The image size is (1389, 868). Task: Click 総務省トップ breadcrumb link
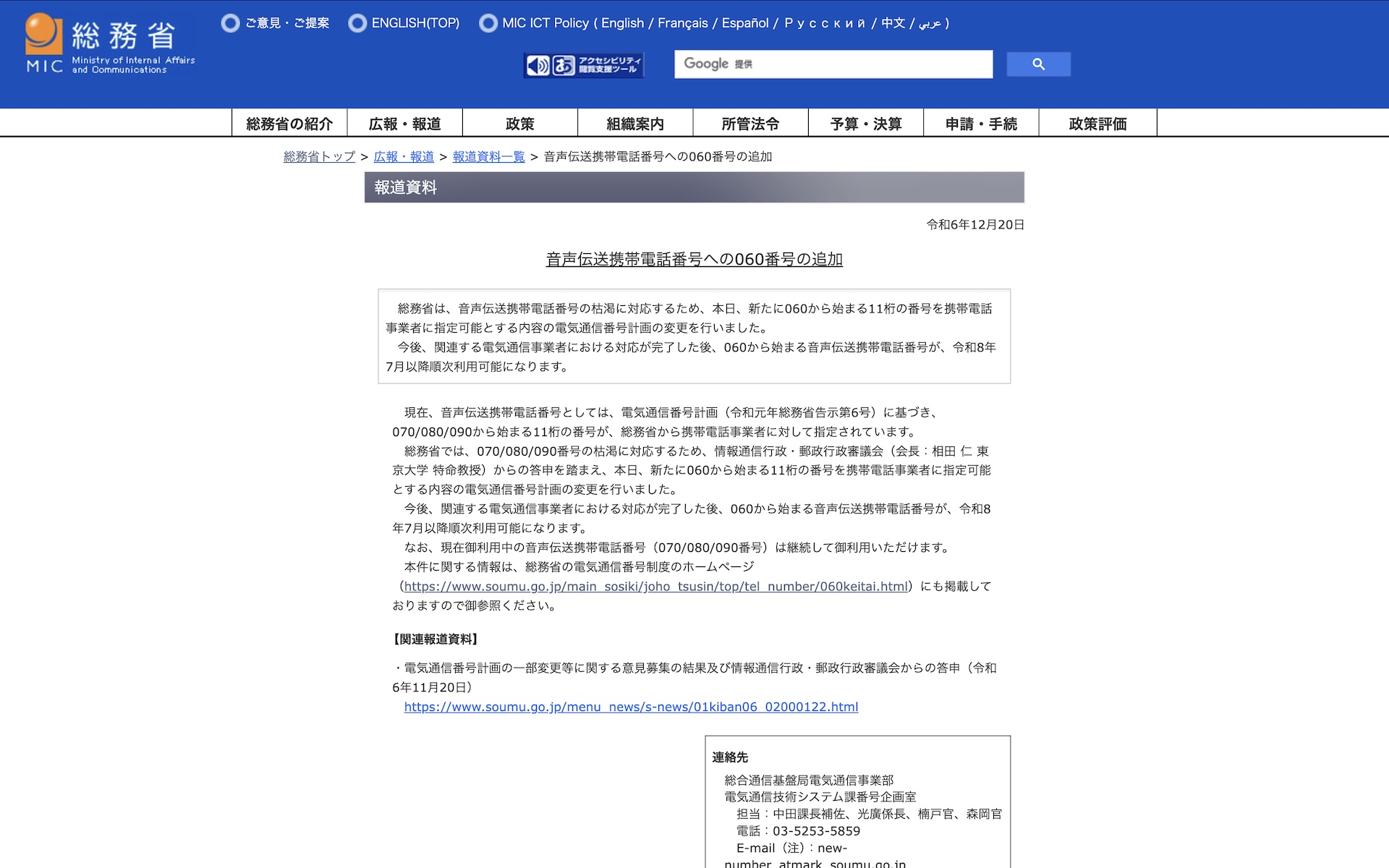coord(319,157)
